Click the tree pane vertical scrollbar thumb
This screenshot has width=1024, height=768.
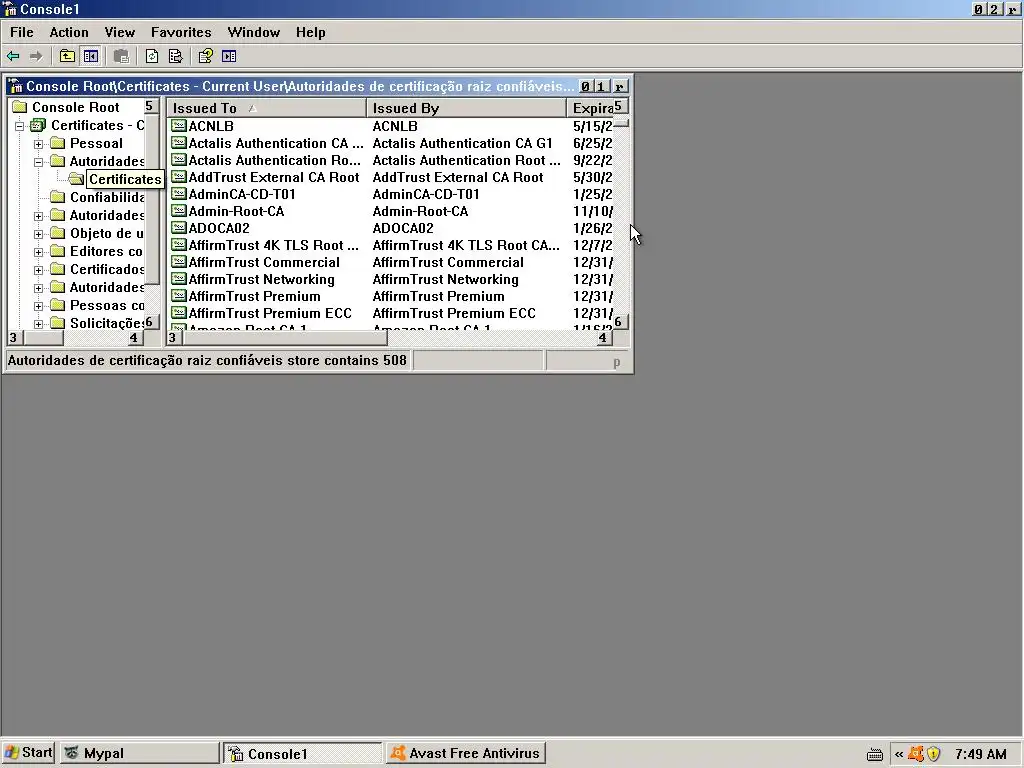click(152, 200)
